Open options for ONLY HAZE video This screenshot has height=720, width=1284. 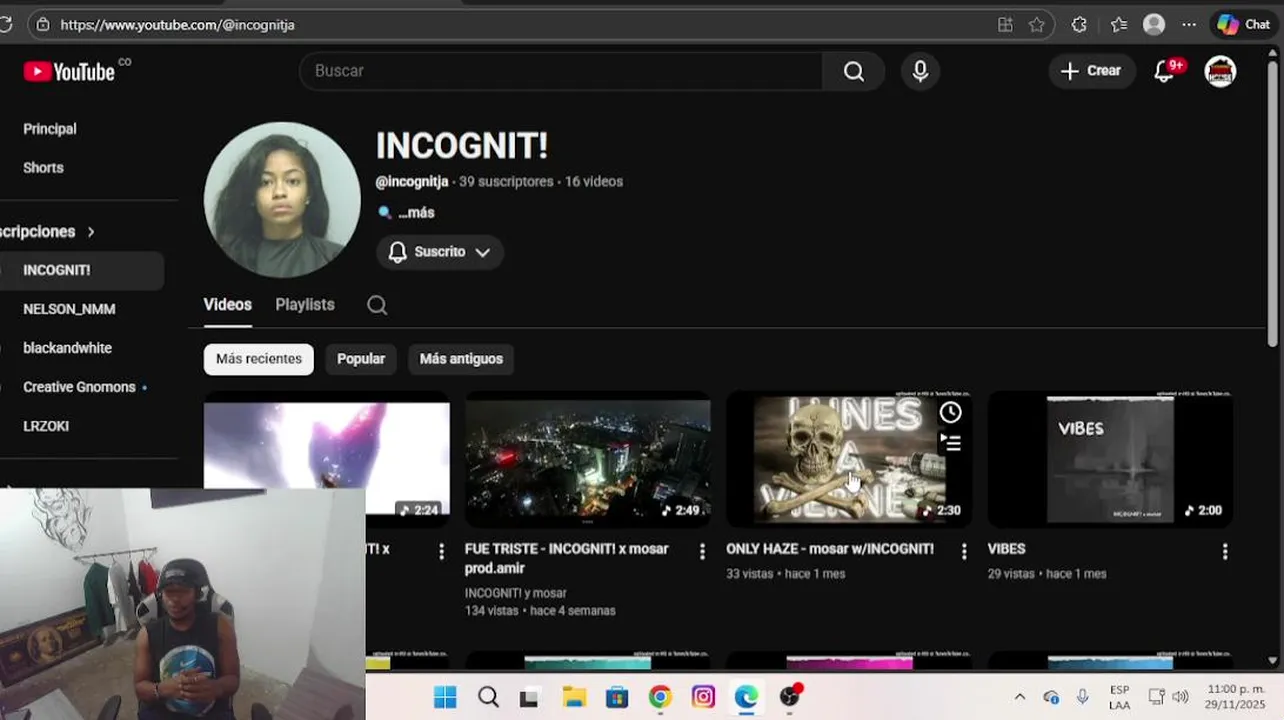click(x=964, y=551)
